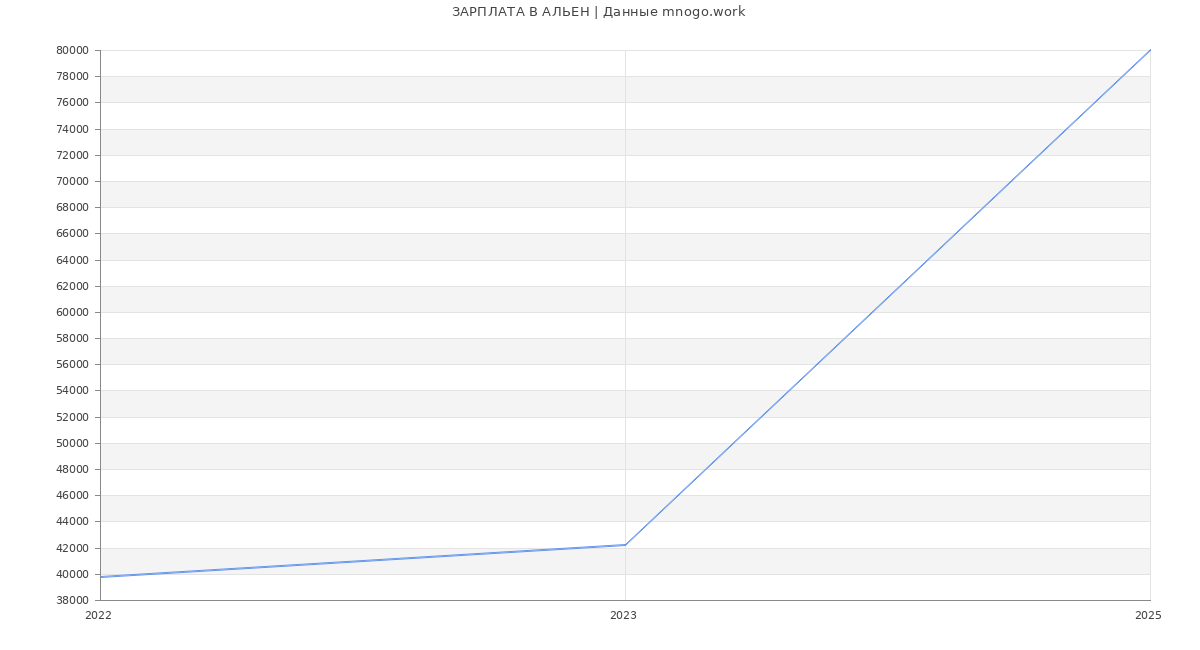Click the 2022 x-axis label

[98, 615]
